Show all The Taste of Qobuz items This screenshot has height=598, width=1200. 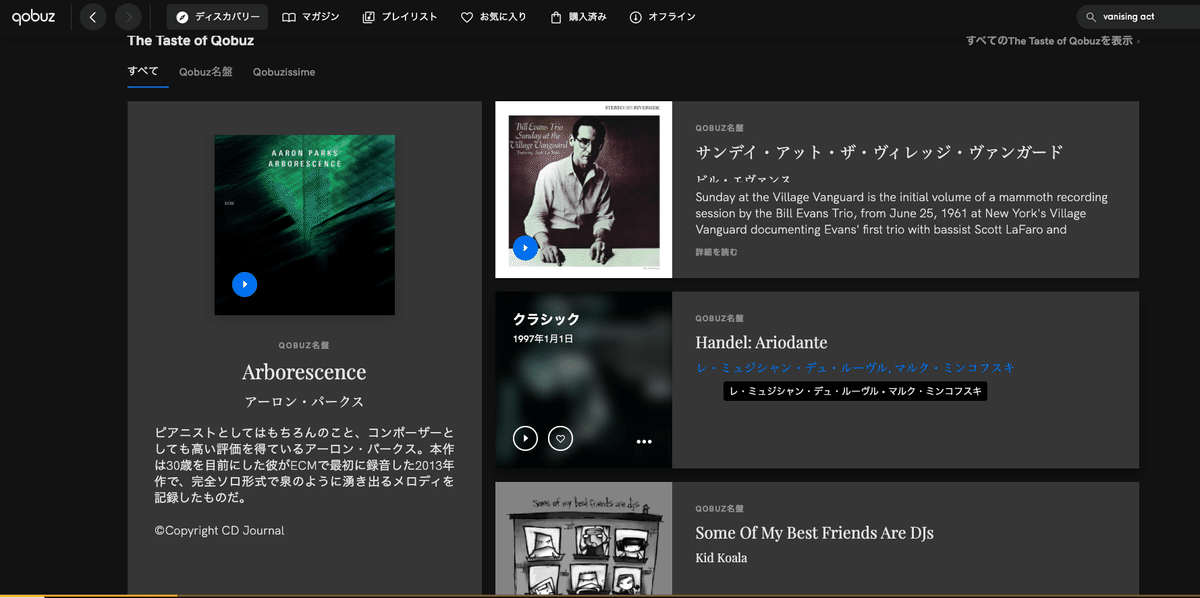(x=1051, y=42)
